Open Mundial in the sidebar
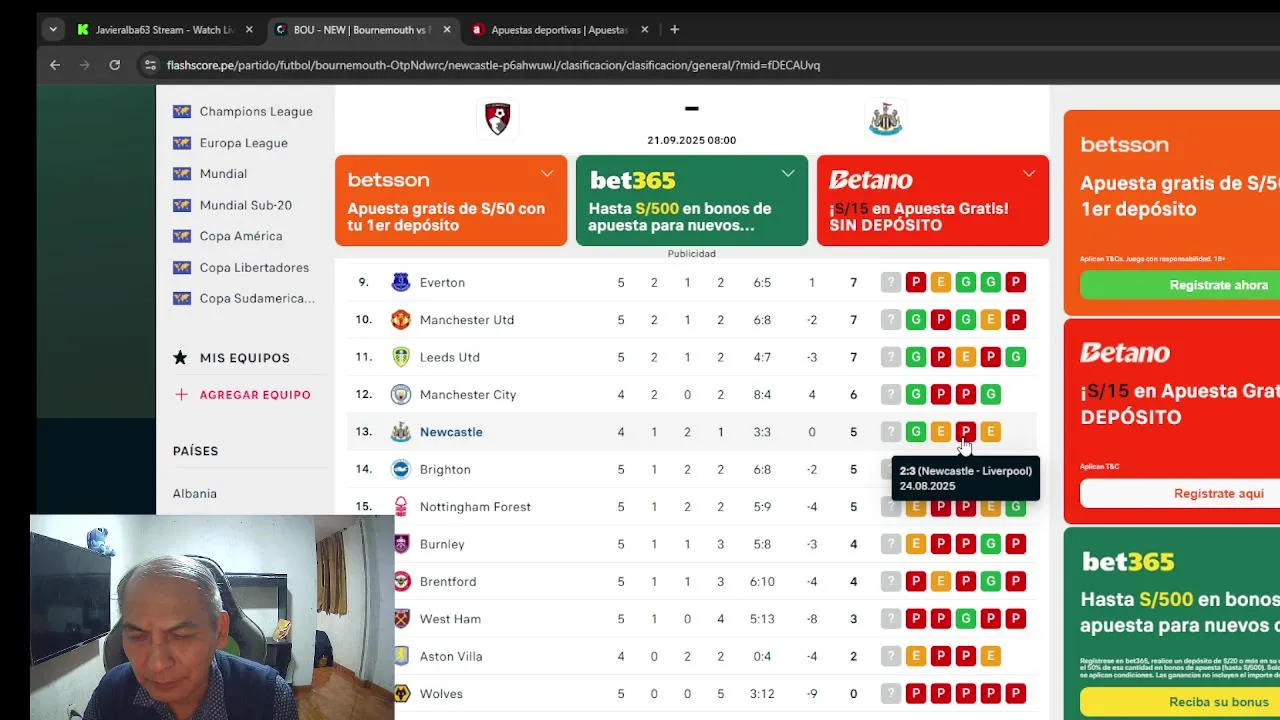1280x720 pixels. pos(223,174)
